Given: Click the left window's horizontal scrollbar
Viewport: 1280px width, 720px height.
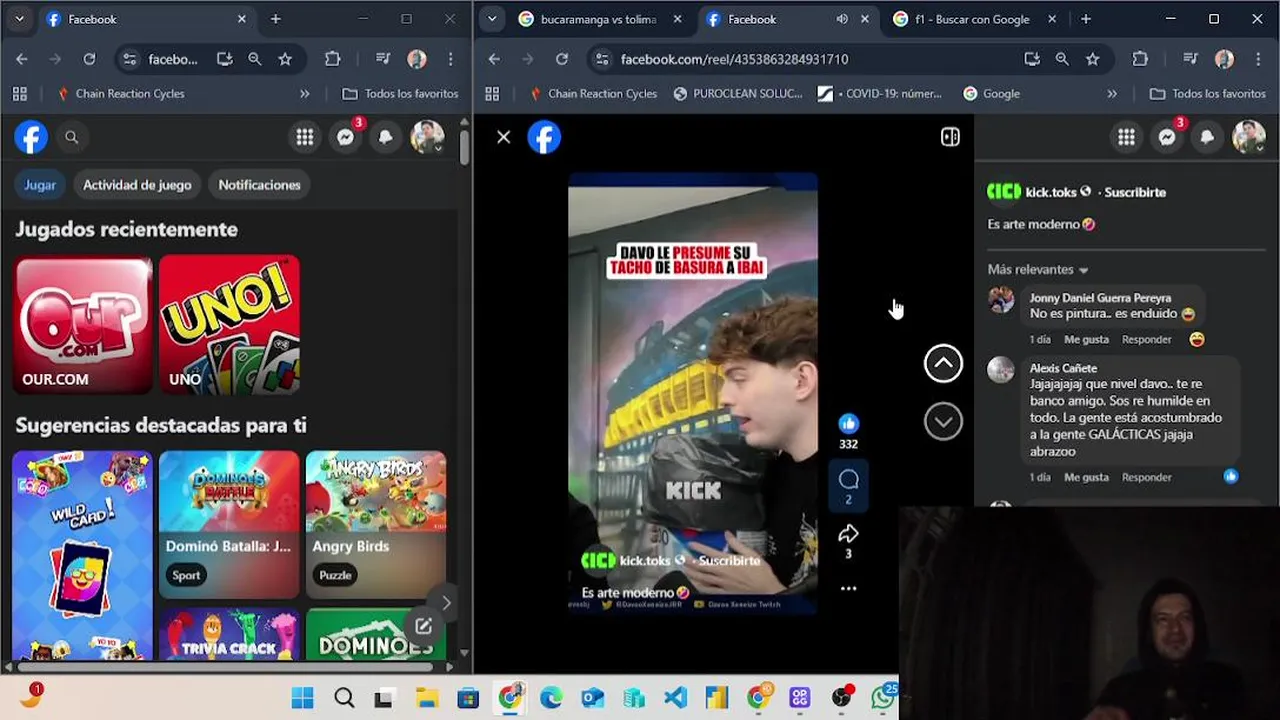Looking at the screenshot, I should coord(223,666).
